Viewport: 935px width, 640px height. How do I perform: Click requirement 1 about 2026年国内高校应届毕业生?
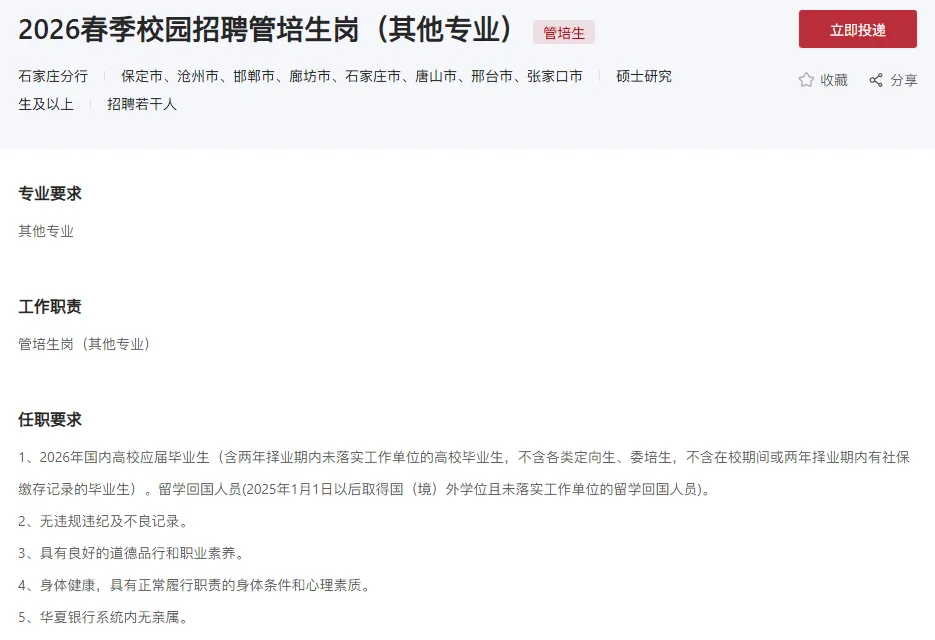(464, 473)
